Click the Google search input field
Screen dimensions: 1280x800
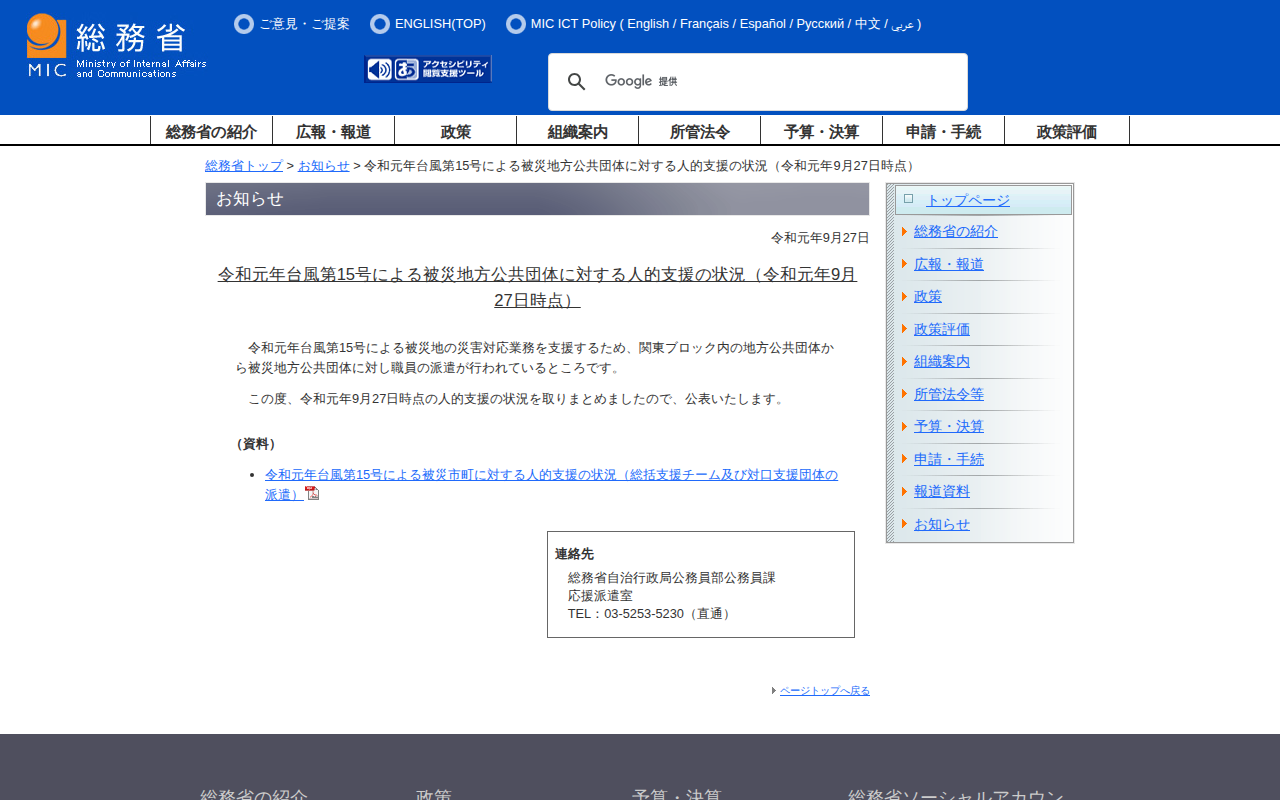click(780, 82)
